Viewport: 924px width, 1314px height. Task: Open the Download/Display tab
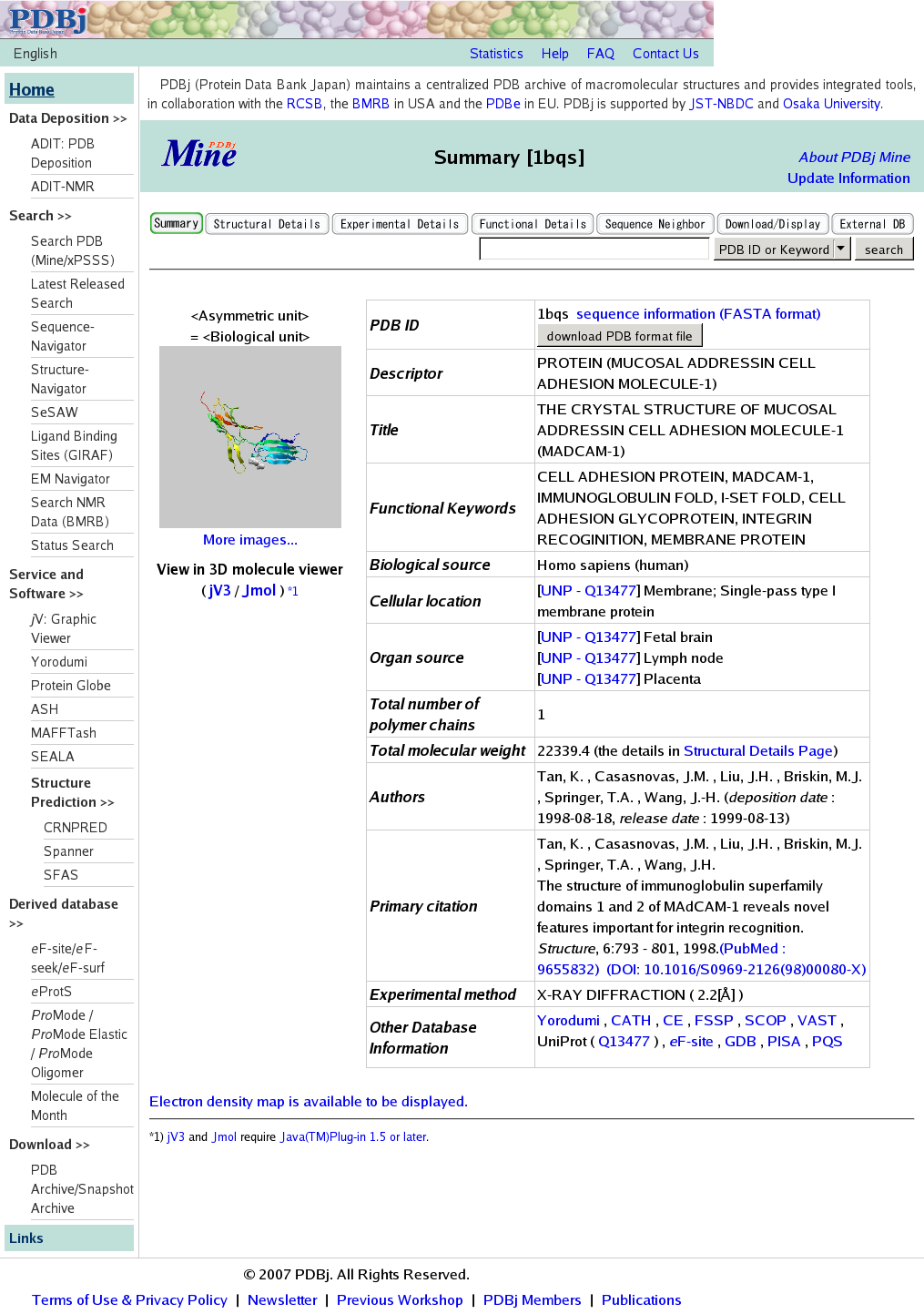773,224
